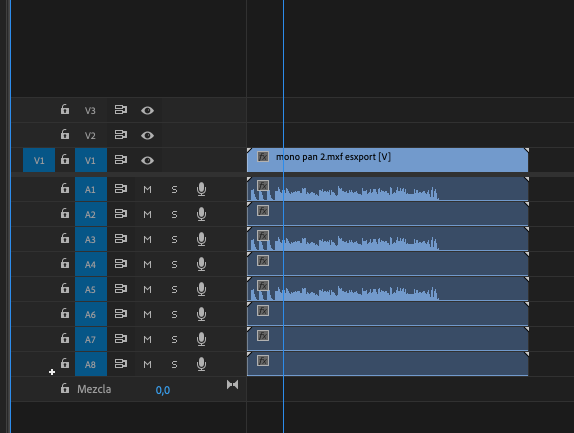Image resolution: width=574 pixels, height=433 pixels.
Task: Toggle track targeting for A5
Action: pos(91,289)
